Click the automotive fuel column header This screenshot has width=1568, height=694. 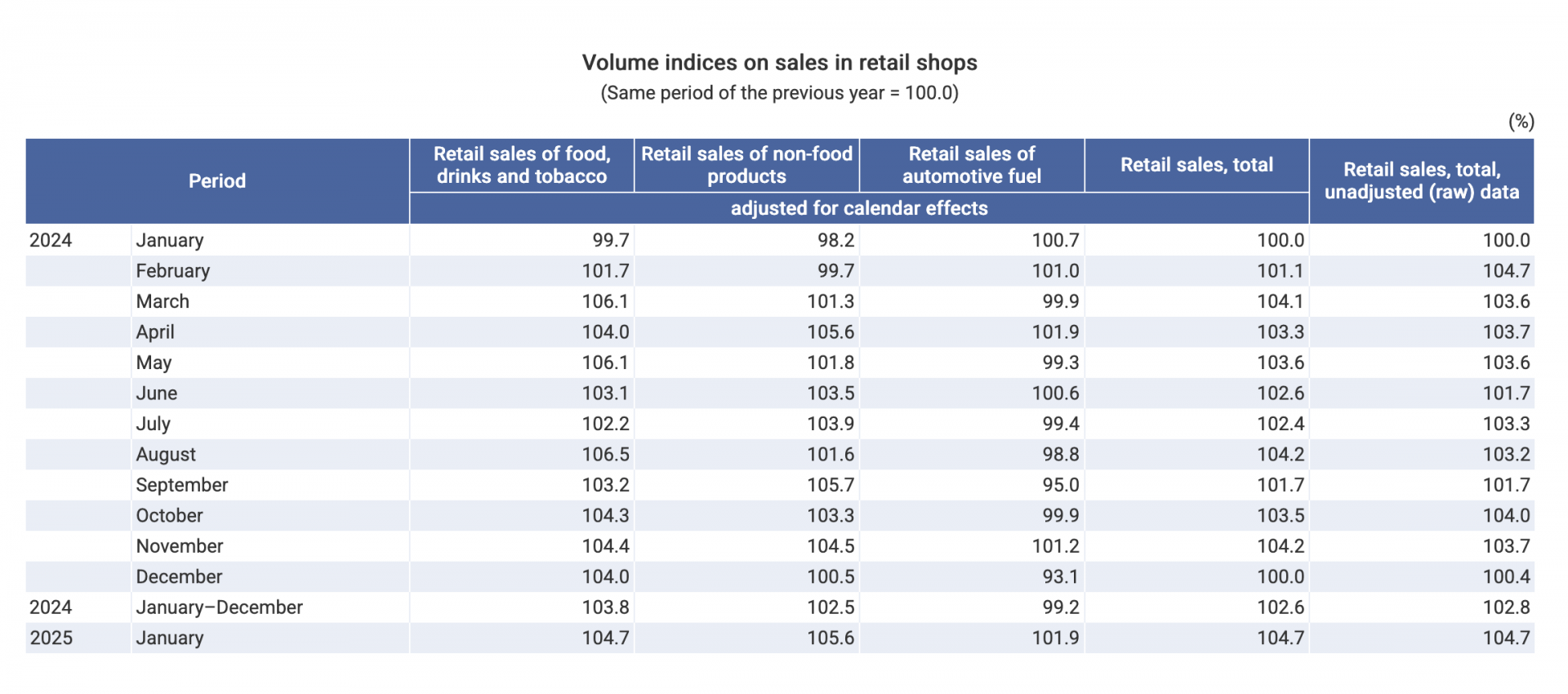point(972,165)
